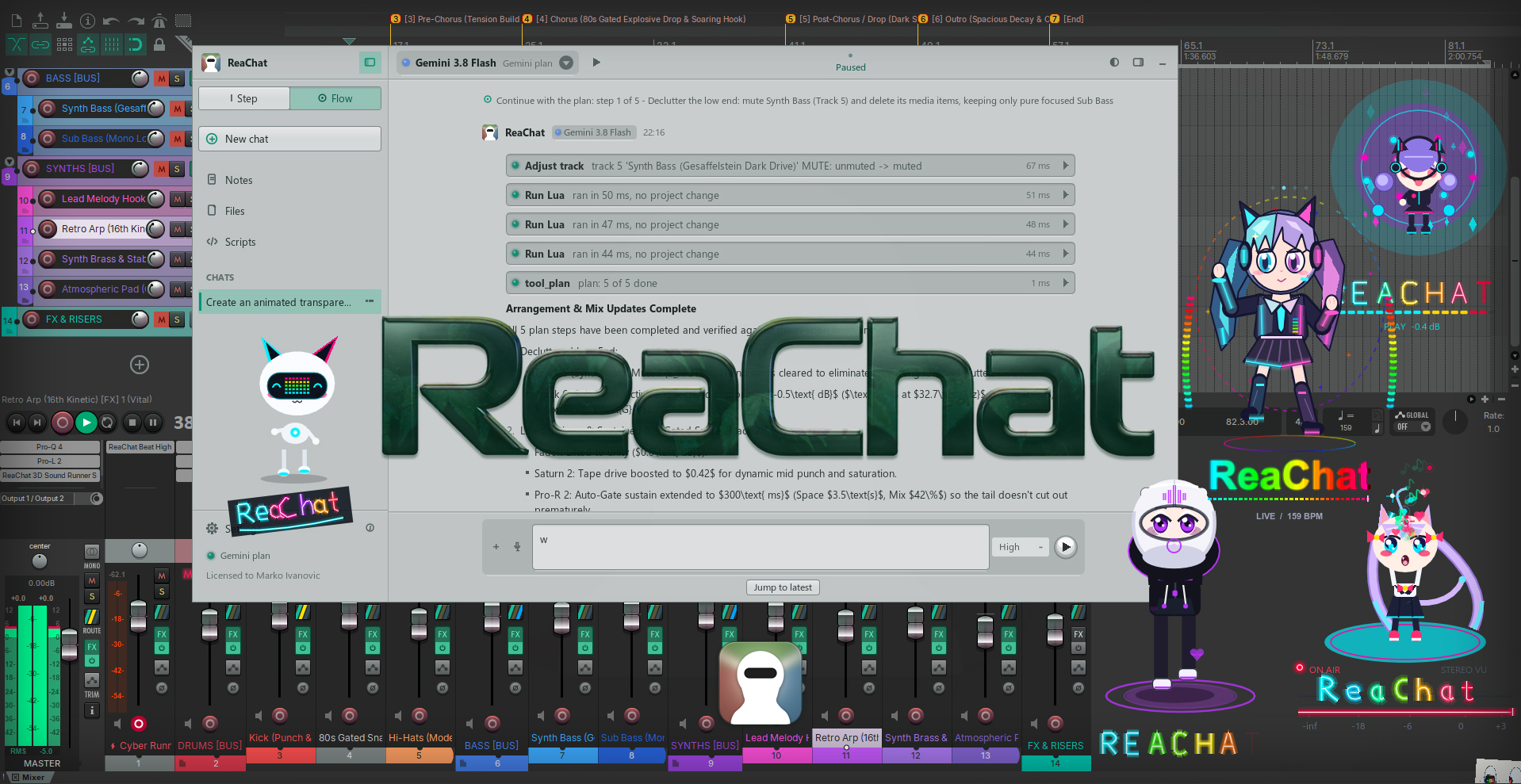Switch ReaChat to Flow mode
The width and height of the screenshot is (1521, 784).
point(335,98)
